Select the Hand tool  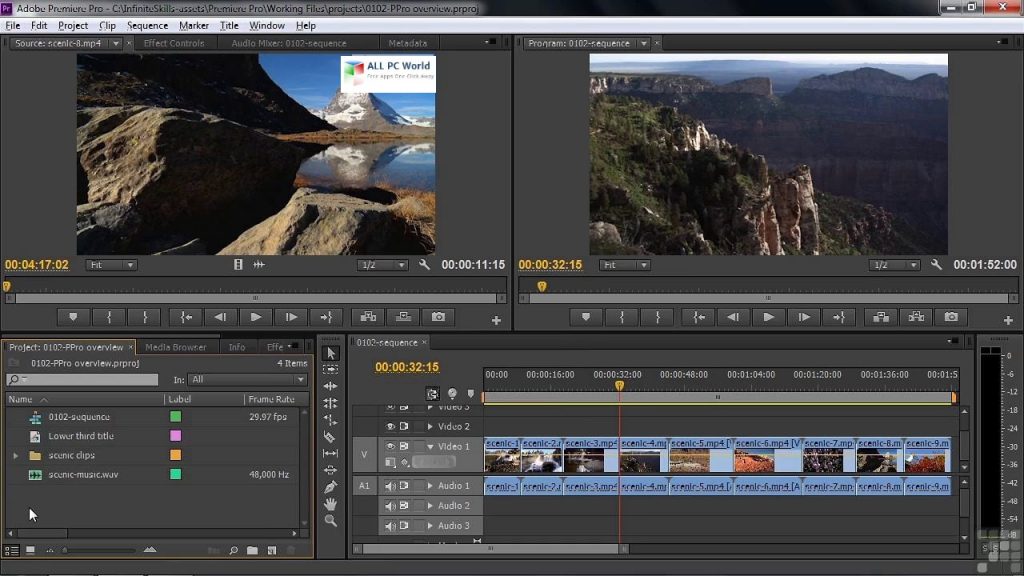[331, 504]
